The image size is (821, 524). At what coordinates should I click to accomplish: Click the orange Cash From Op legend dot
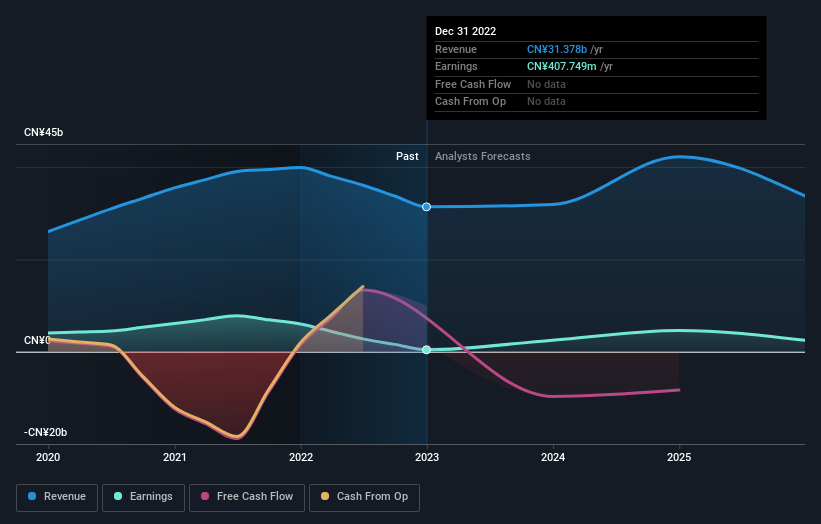pos(325,496)
